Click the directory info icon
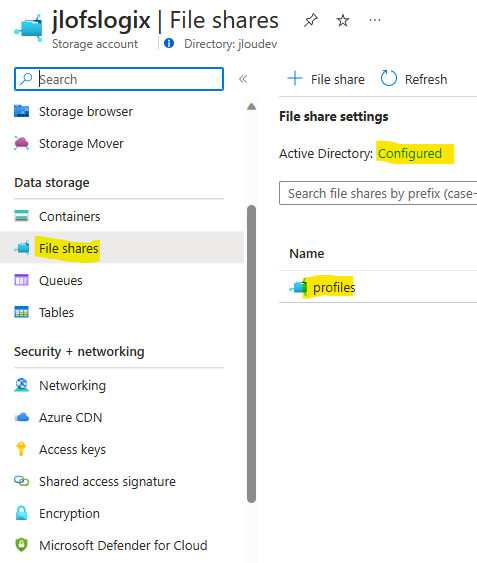 click(169, 43)
